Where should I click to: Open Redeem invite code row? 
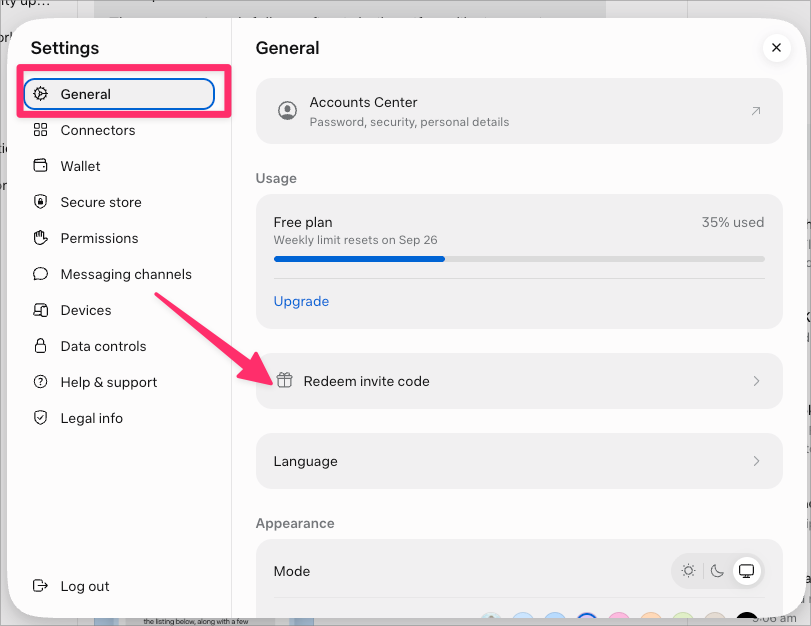tap(519, 381)
